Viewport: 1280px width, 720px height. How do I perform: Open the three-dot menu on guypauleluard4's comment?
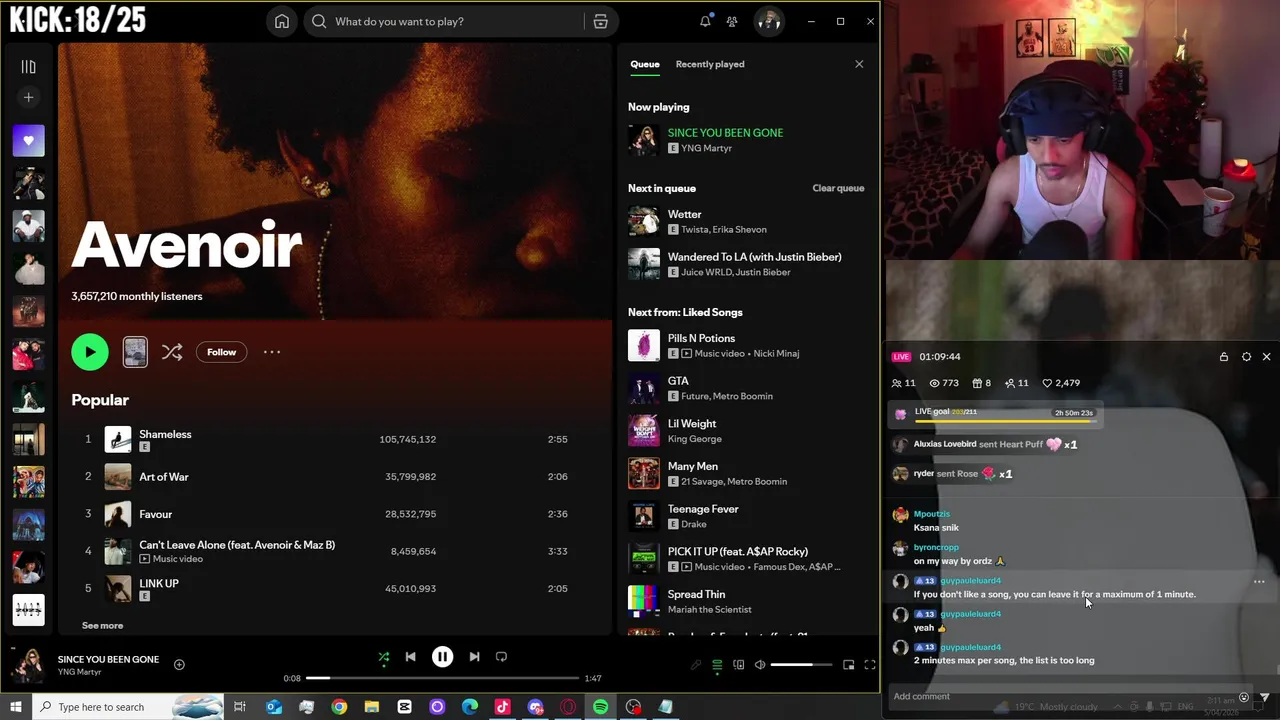1259,581
